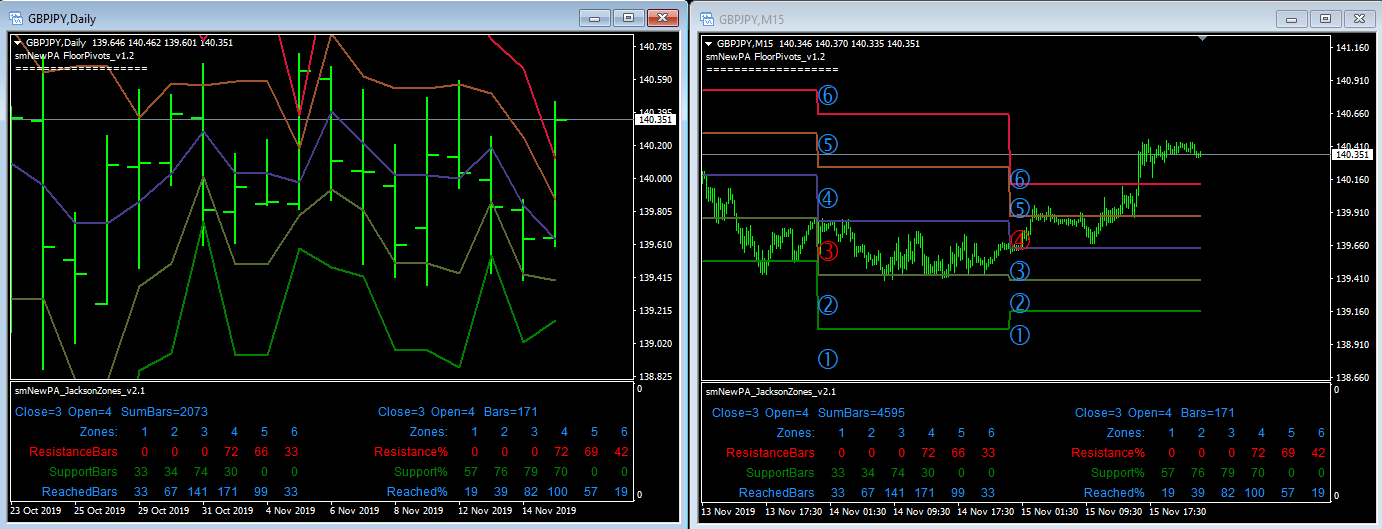Screen dimensions: 1382x529
Task: Click 139.020 on Daily price scale
Action: pos(656,344)
